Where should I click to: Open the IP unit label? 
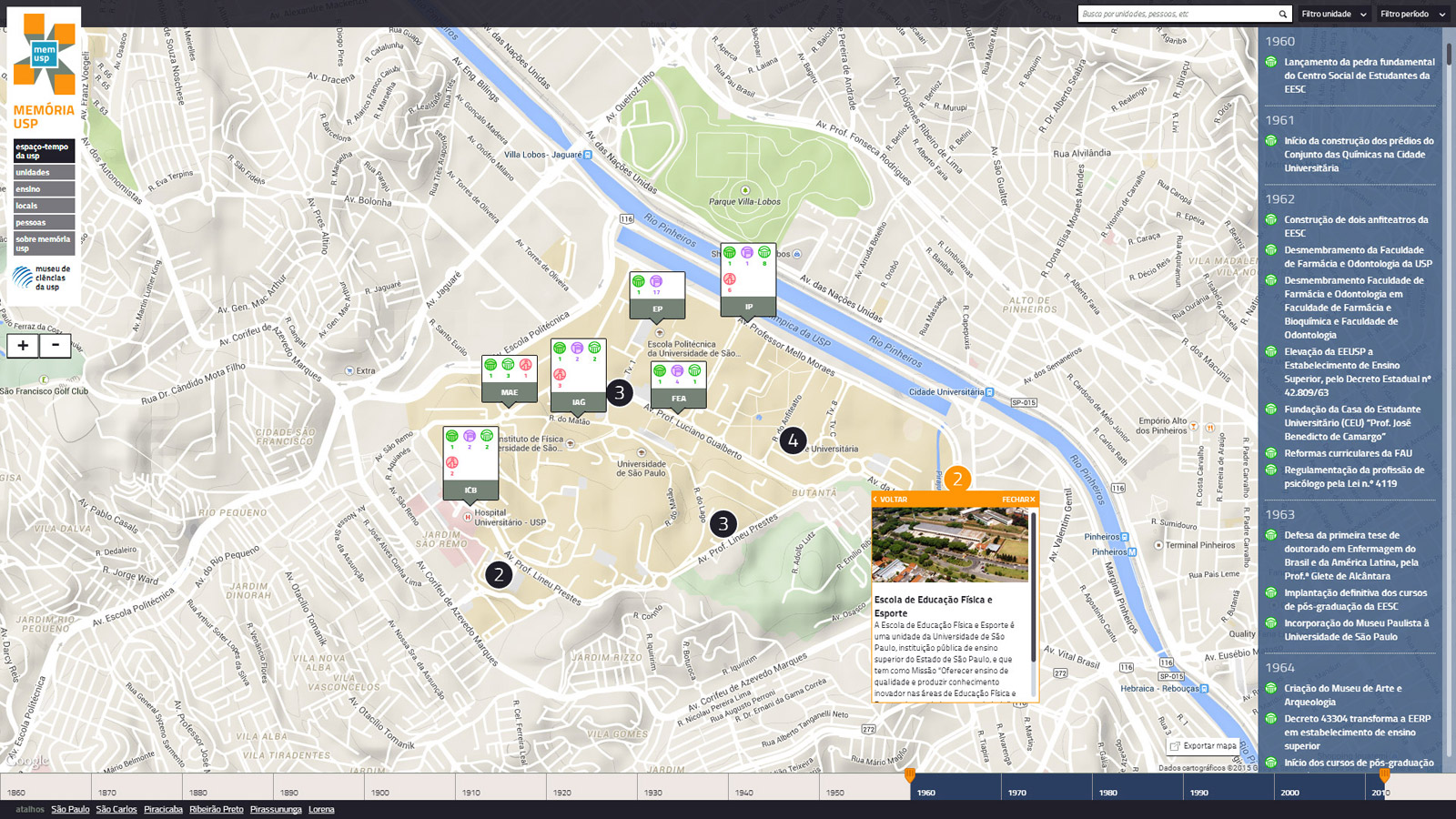pos(748,307)
